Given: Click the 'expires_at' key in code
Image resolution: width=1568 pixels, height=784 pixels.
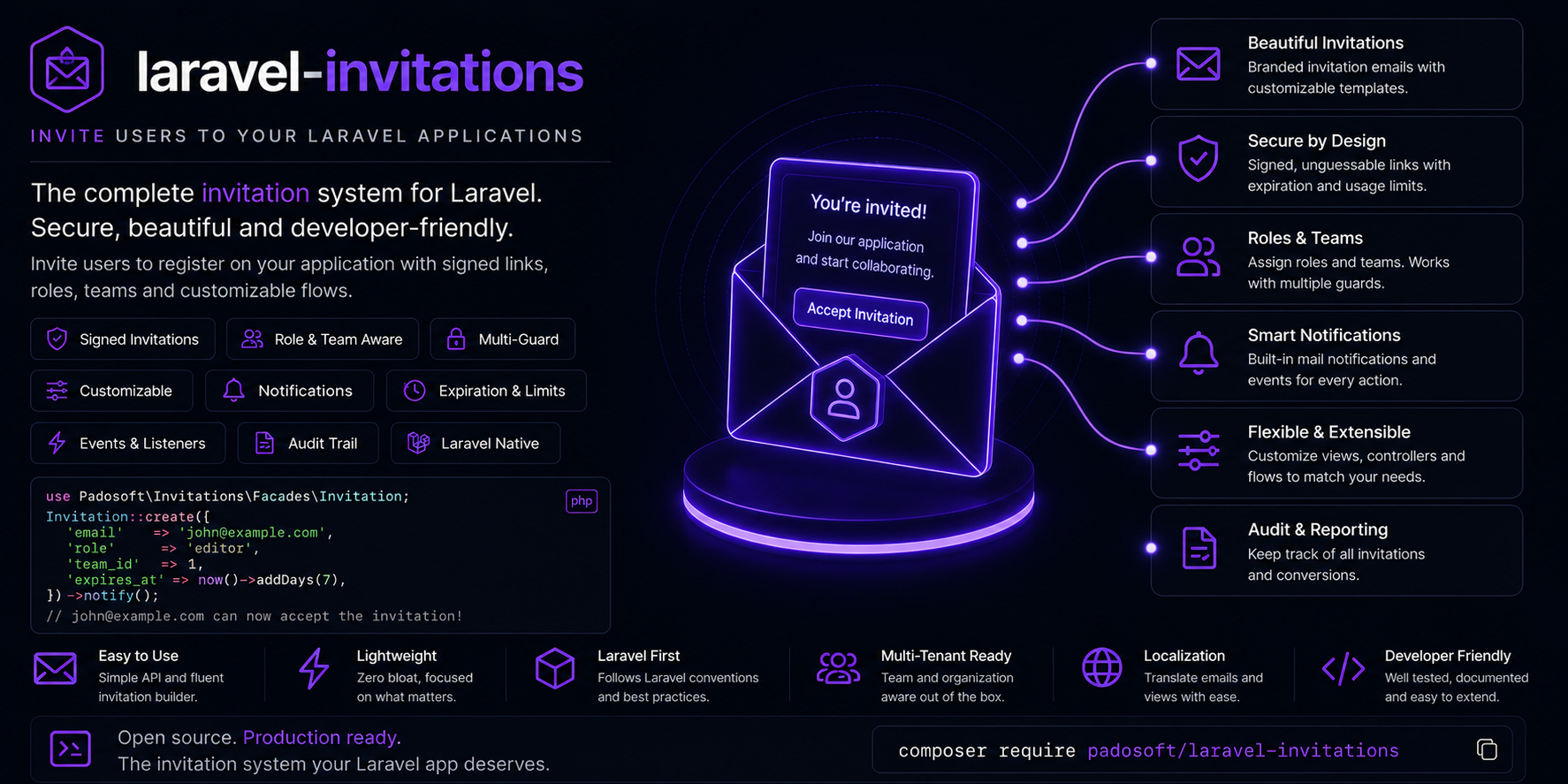Looking at the screenshot, I should tap(116, 580).
